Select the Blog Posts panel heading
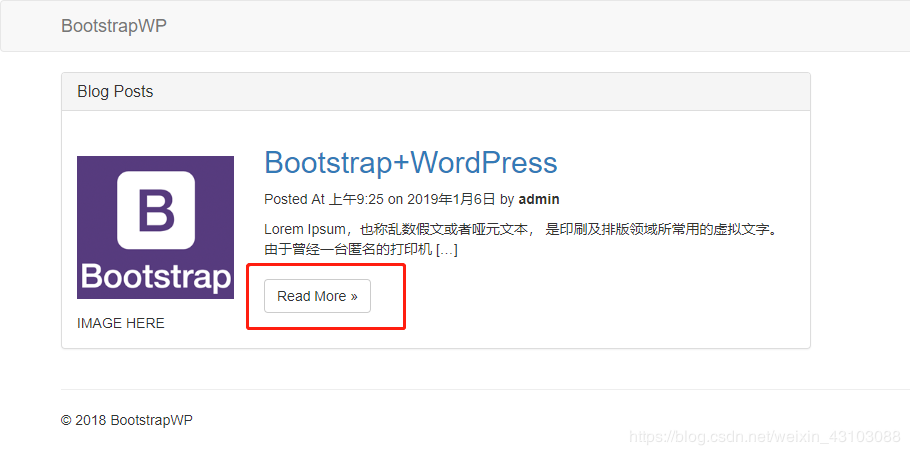This screenshot has width=910, height=455. [x=435, y=92]
